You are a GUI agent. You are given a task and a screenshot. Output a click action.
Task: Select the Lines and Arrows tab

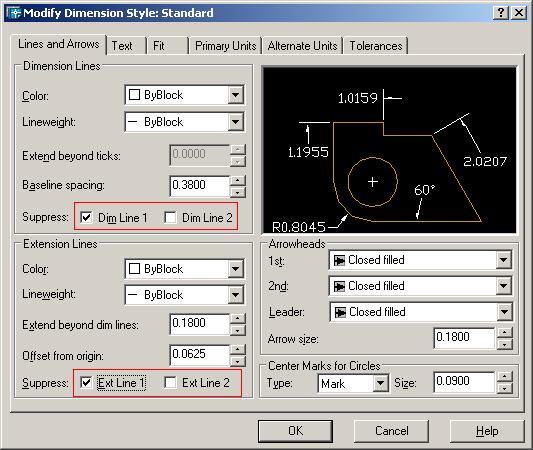click(x=59, y=44)
